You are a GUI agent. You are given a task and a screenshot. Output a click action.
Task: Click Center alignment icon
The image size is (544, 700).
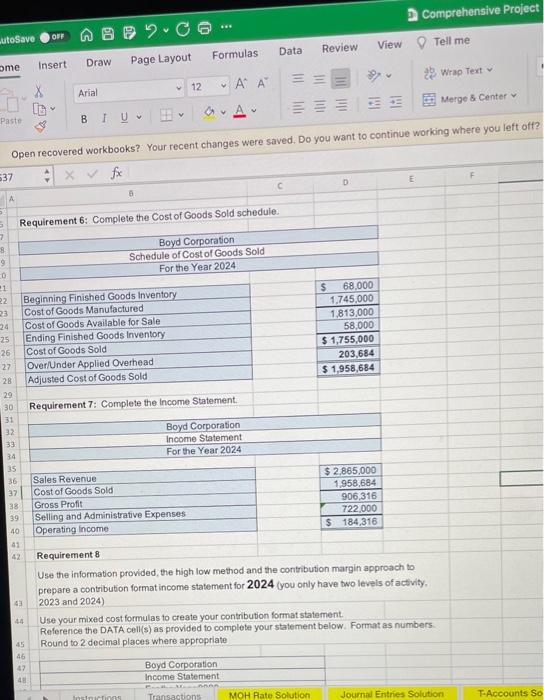[320, 106]
